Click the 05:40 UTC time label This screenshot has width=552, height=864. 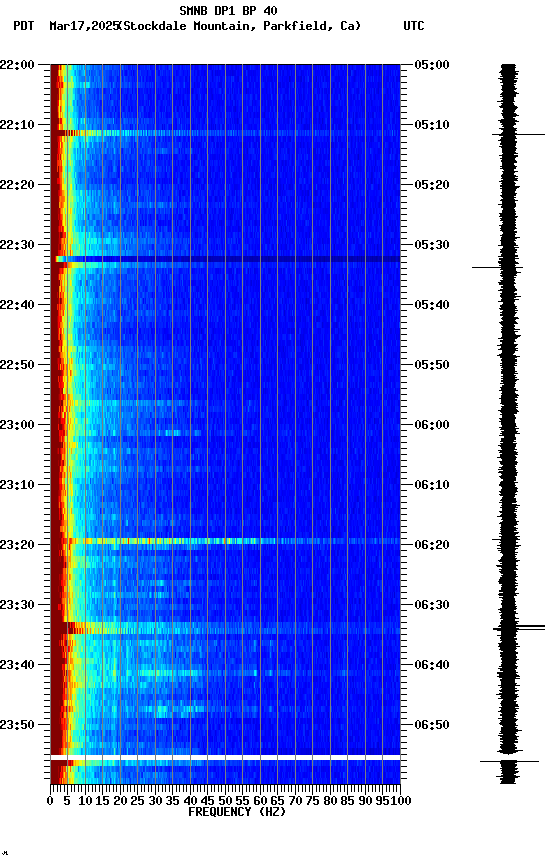click(x=431, y=305)
